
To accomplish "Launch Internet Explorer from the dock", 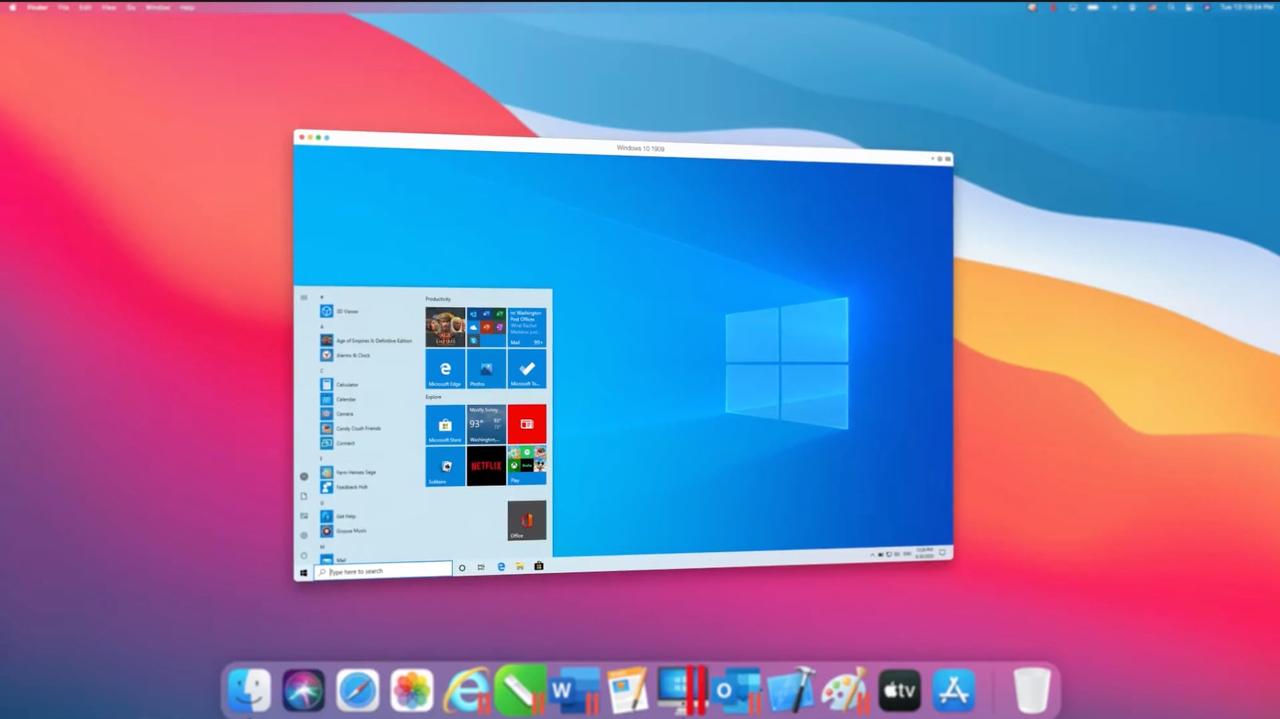I will click(465, 691).
